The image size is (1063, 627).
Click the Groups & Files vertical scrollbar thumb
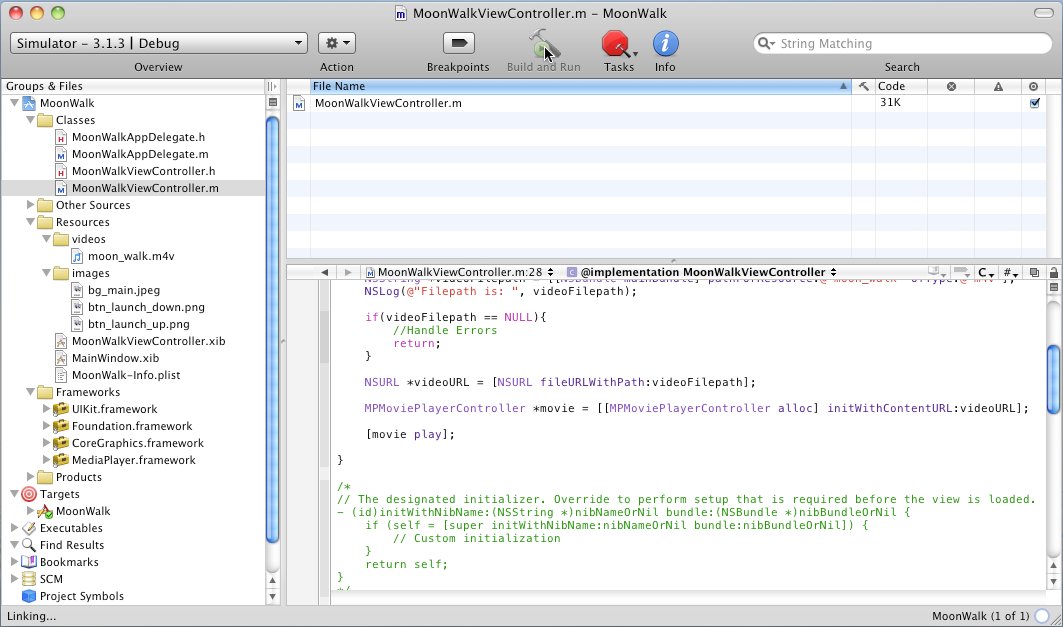pos(273,330)
